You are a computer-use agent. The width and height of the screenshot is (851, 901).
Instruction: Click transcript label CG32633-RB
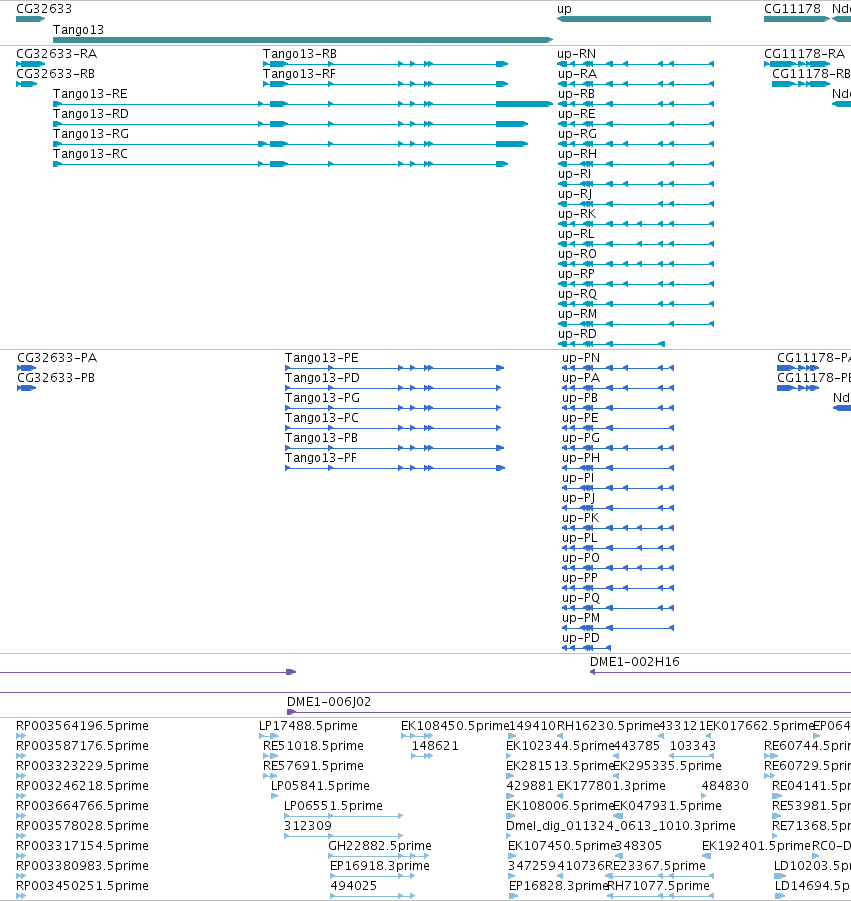click(56, 74)
